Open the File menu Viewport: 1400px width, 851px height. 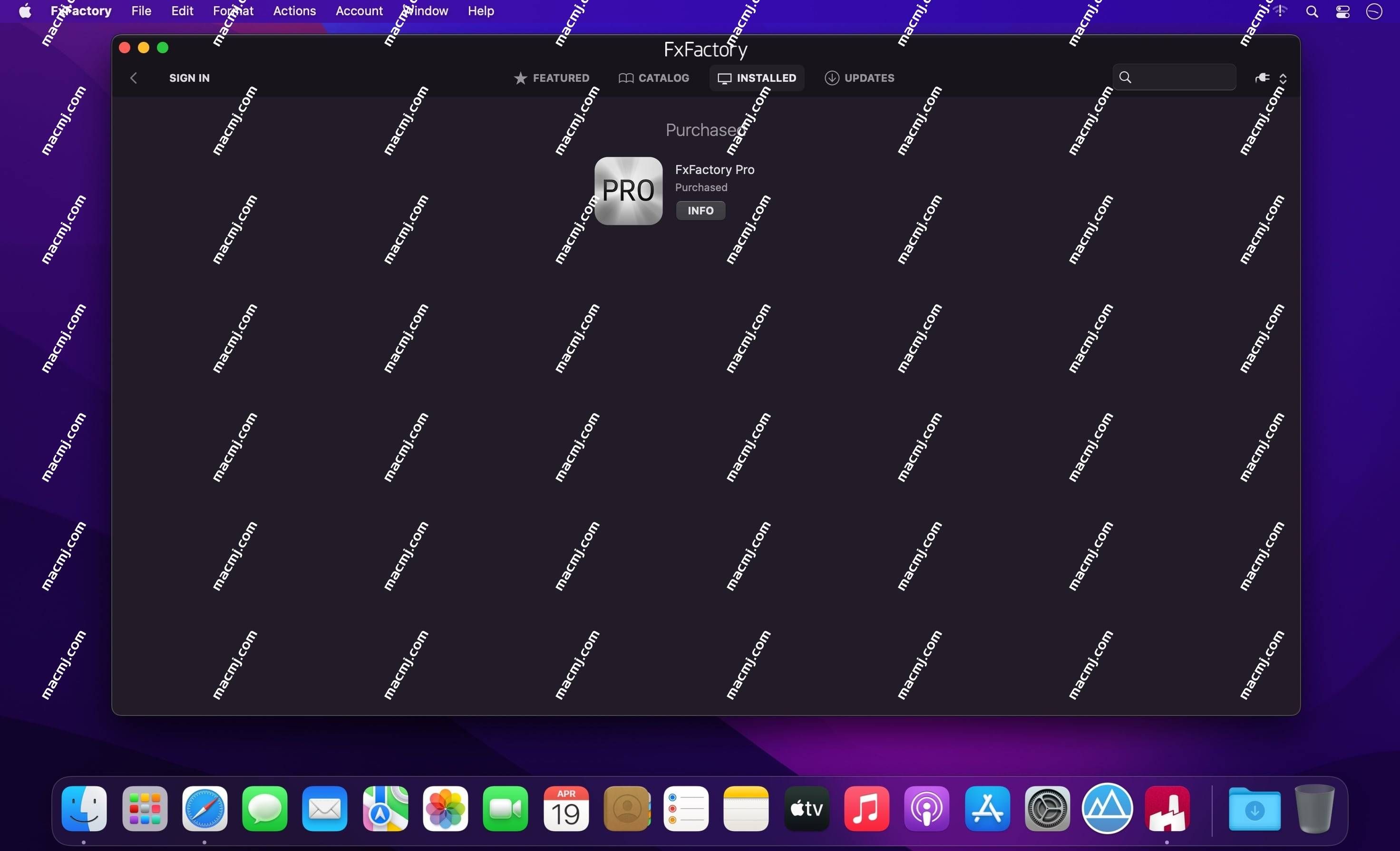point(142,11)
